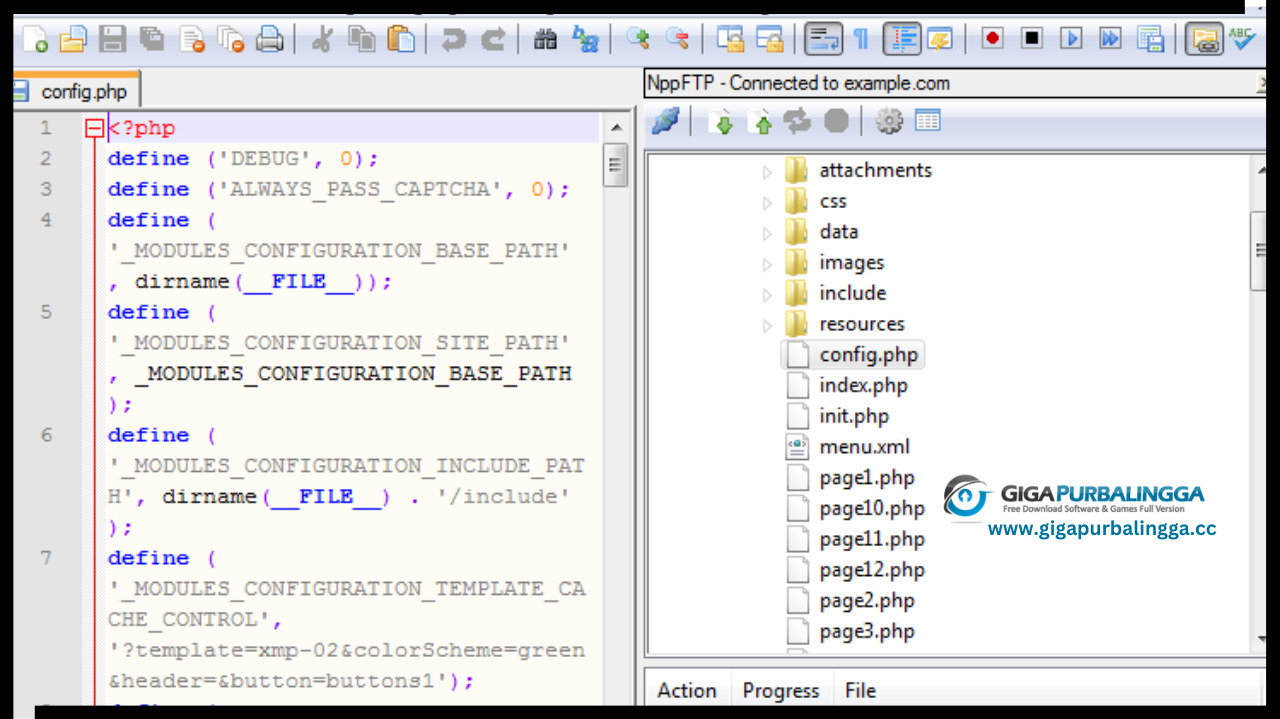Open NppFTP settings gear icon

click(889, 122)
